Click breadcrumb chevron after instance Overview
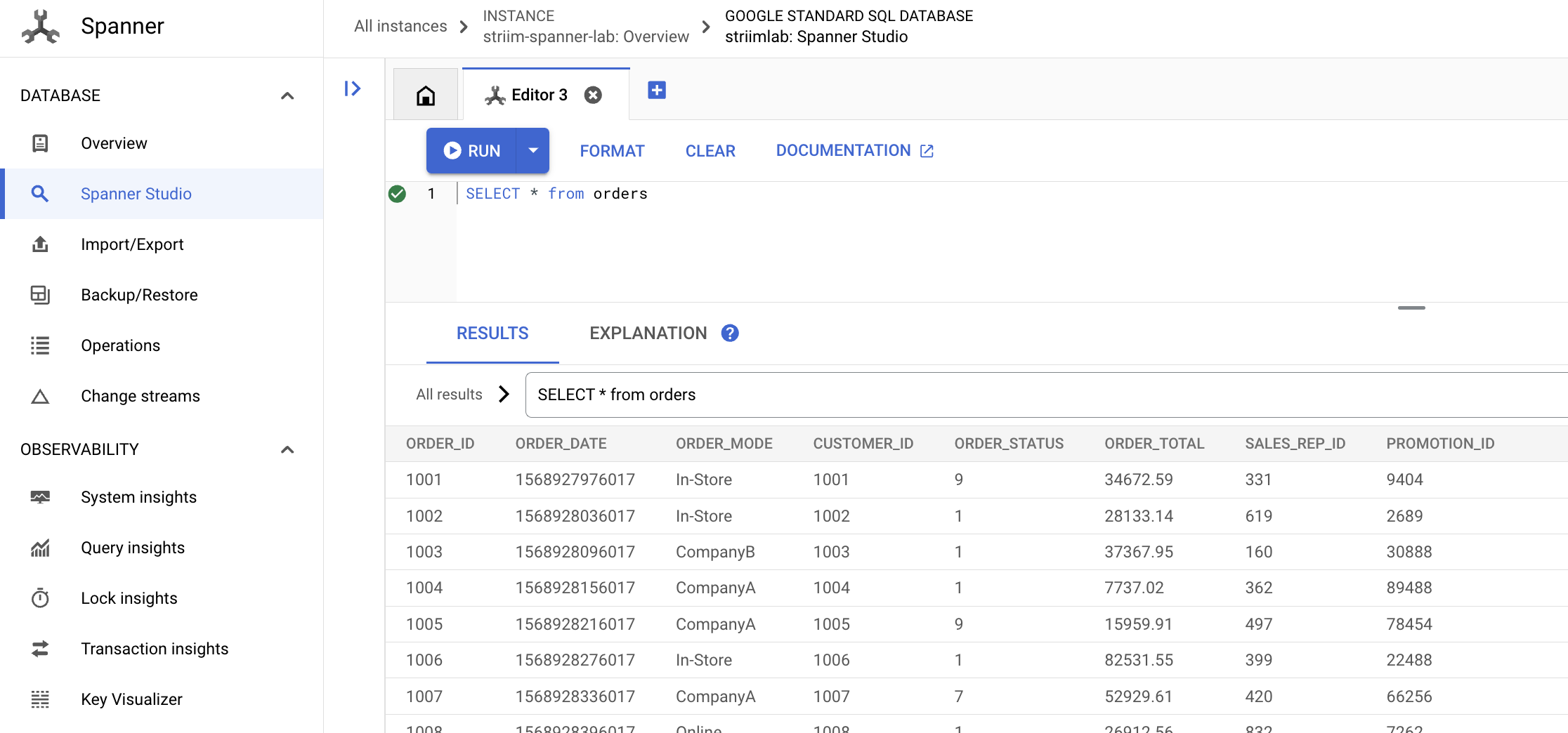Image resolution: width=1568 pixels, height=733 pixels. [706, 27]
